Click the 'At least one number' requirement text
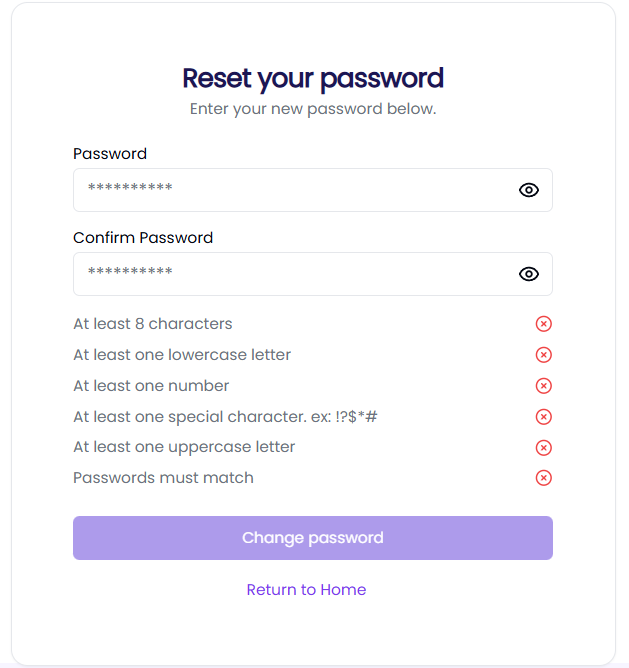Image resolution: width=629 pixels, height=668 pixels. (151, 386)
